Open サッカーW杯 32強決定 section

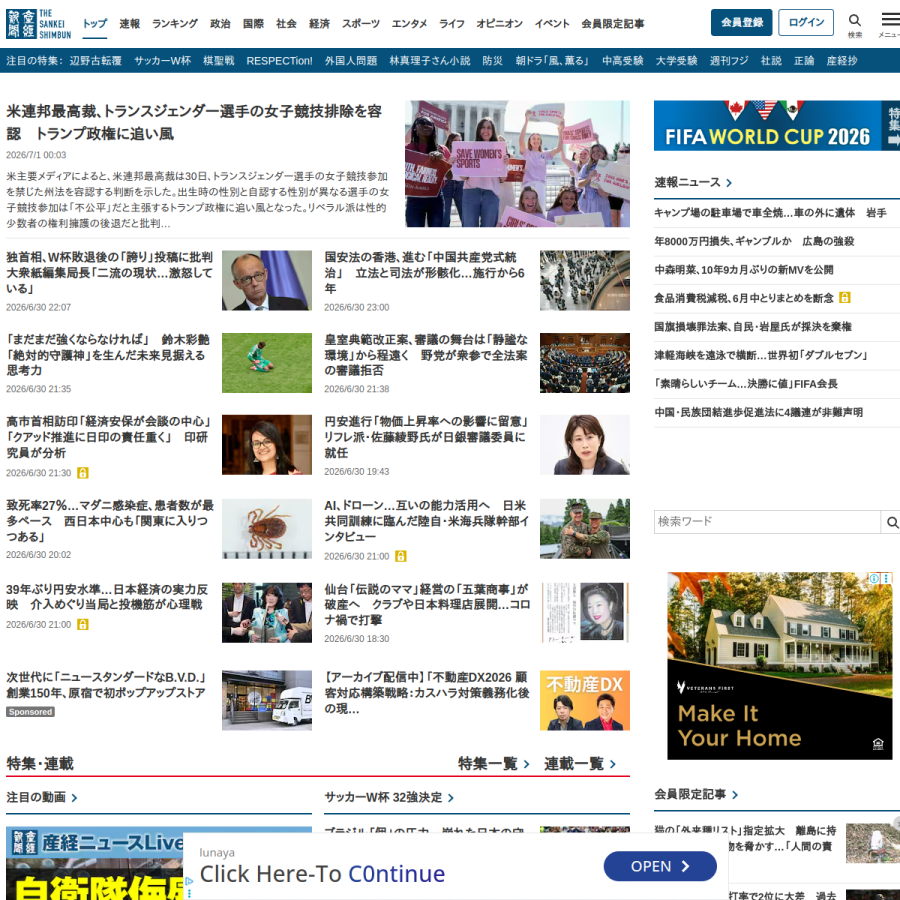(x=389, y=797)
